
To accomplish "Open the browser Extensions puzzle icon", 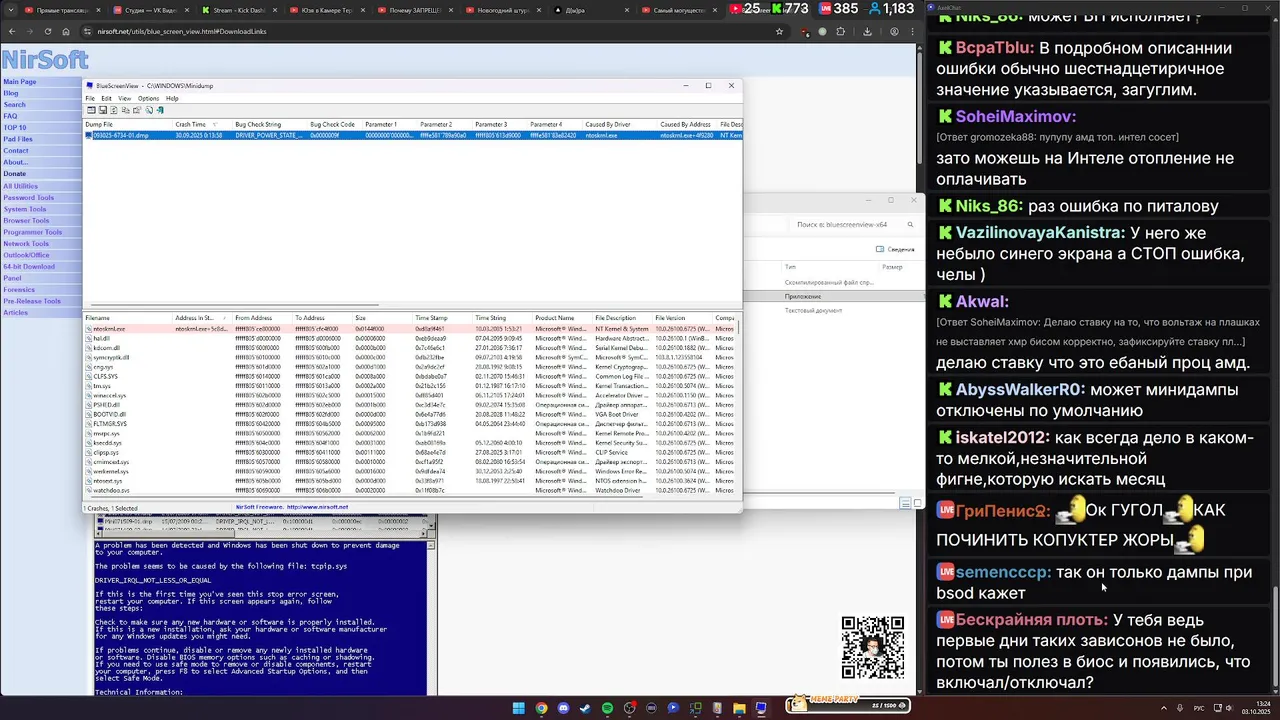I will click(x=841, y=31).
